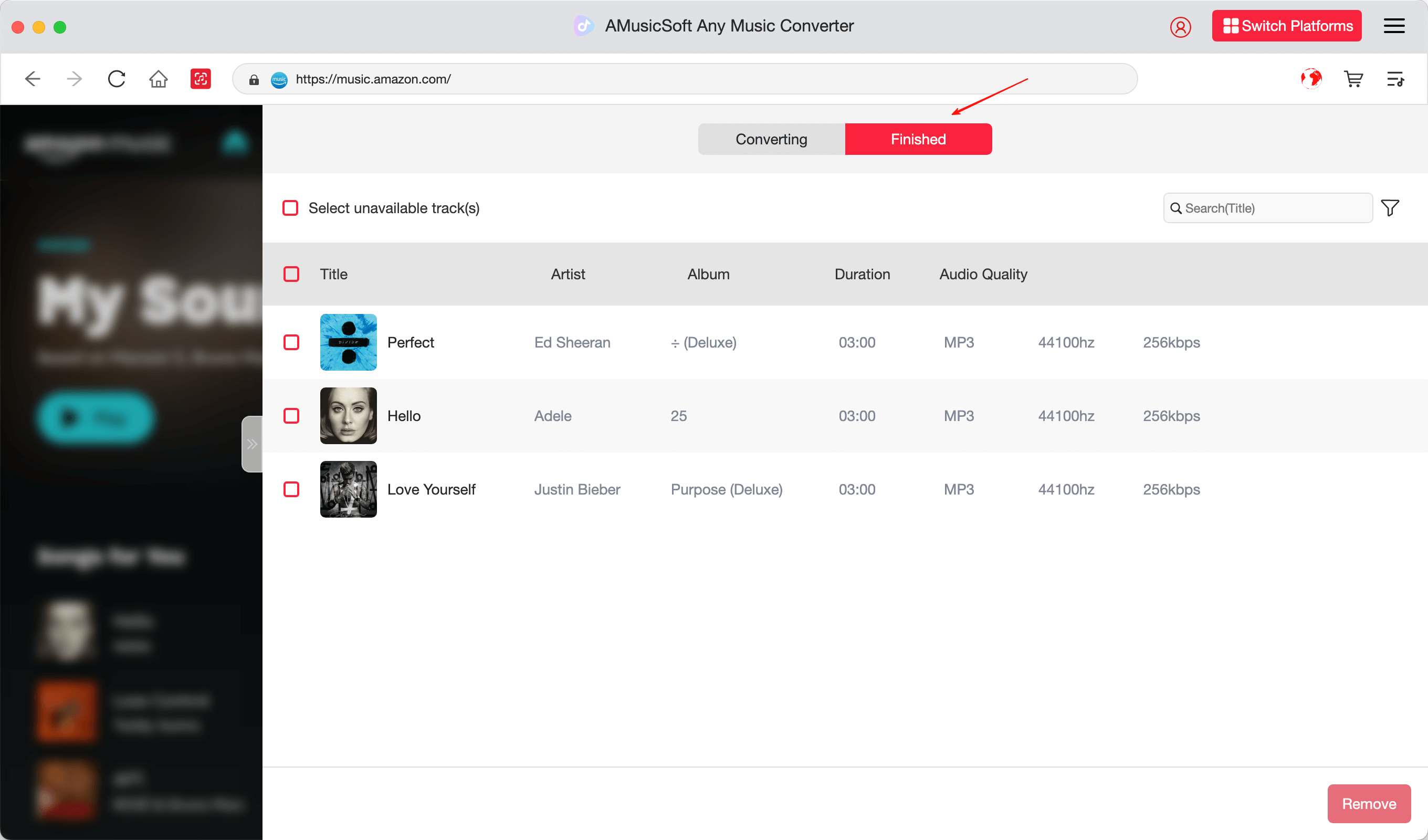Viewport: 1428px width, 840px height.
Task: Click album name 25
Action: [x=678, y=416]
